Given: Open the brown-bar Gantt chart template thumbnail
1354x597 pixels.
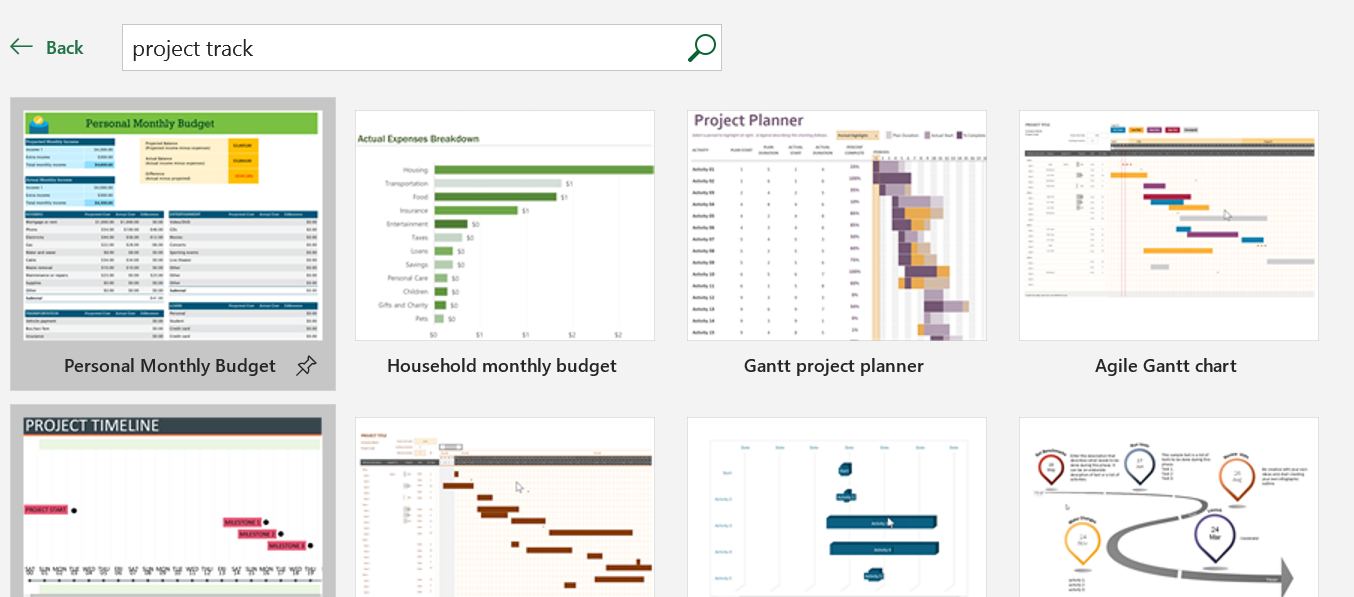Looking at the screenshot, I should 505,507.
